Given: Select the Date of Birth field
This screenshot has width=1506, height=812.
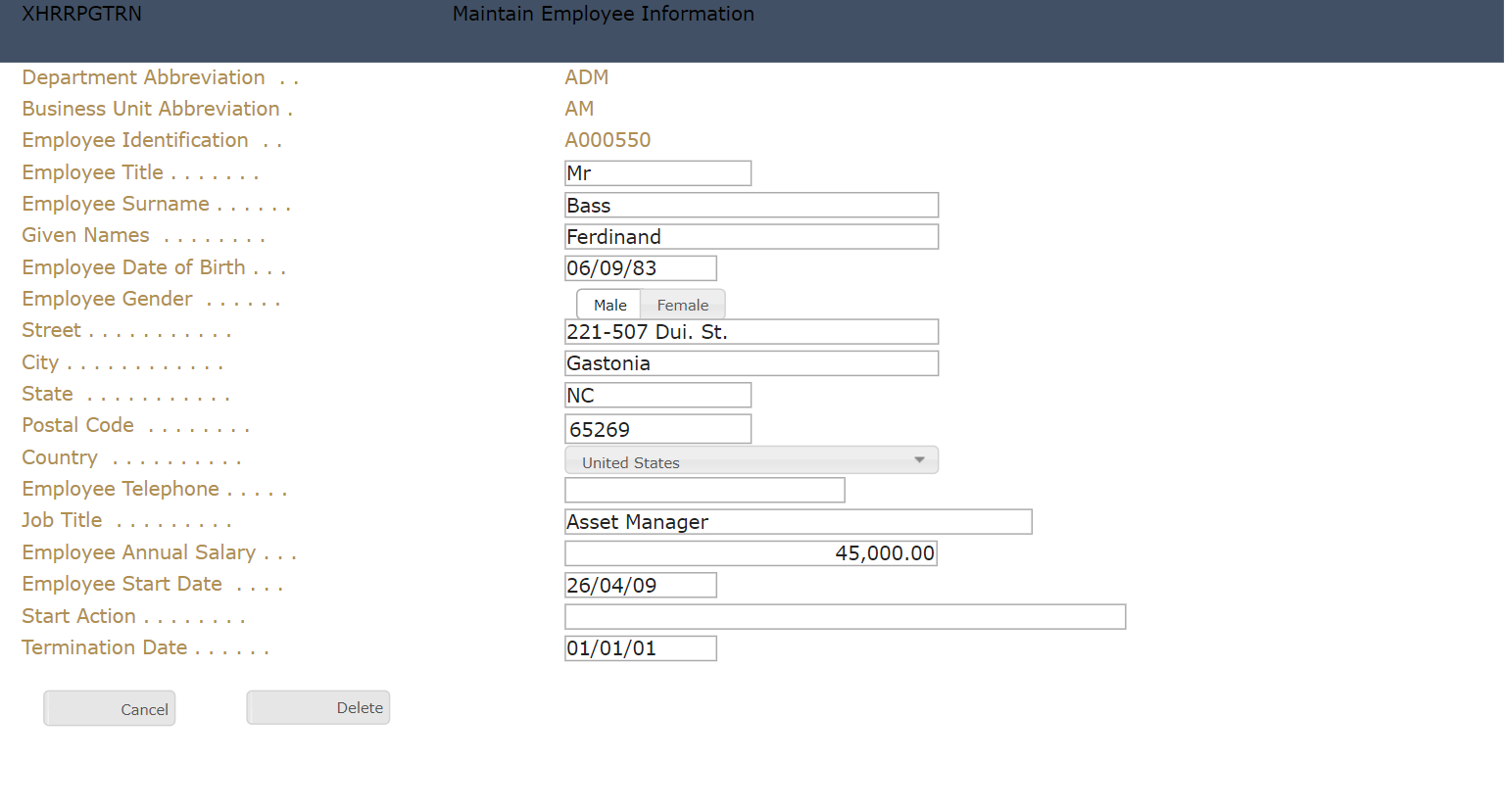Looking at the screenshot, I should (640, 268).
